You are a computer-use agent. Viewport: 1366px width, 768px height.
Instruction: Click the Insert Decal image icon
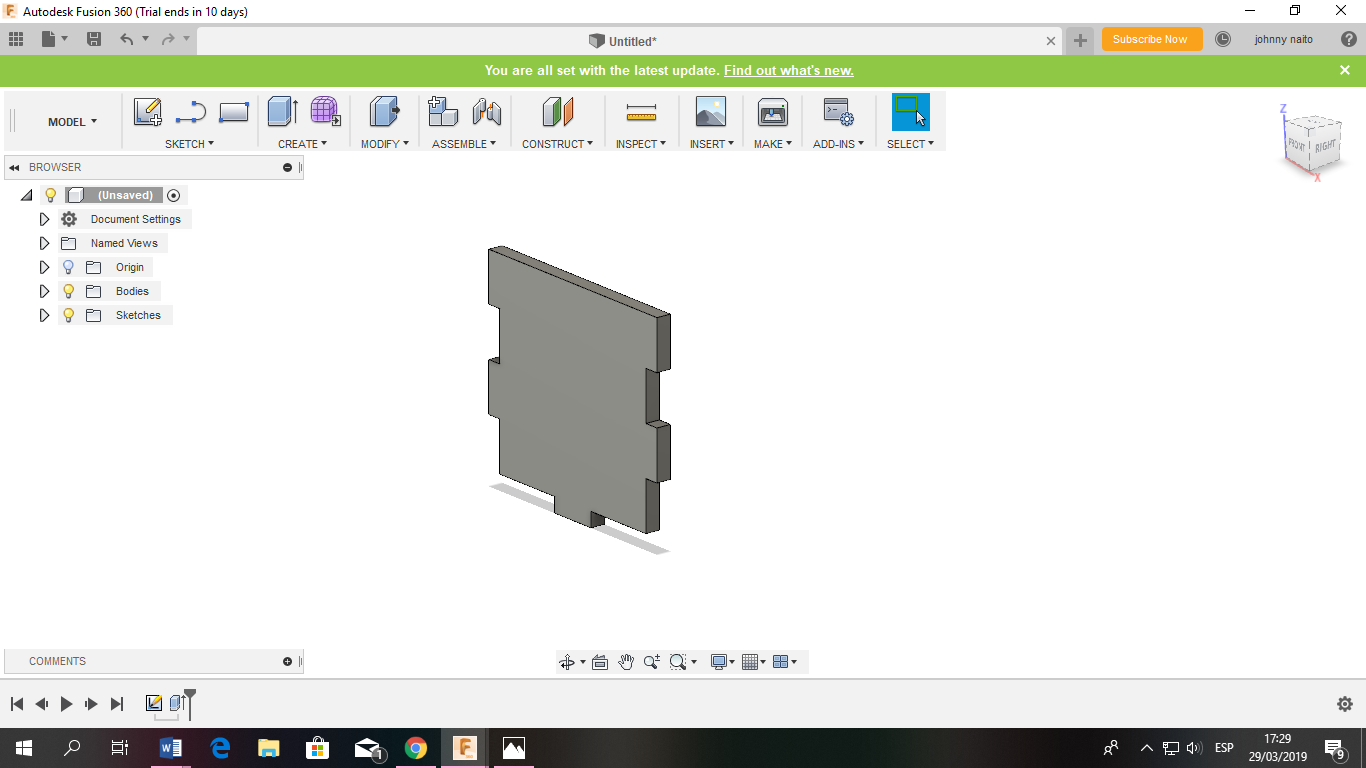[x=711, y=111]
